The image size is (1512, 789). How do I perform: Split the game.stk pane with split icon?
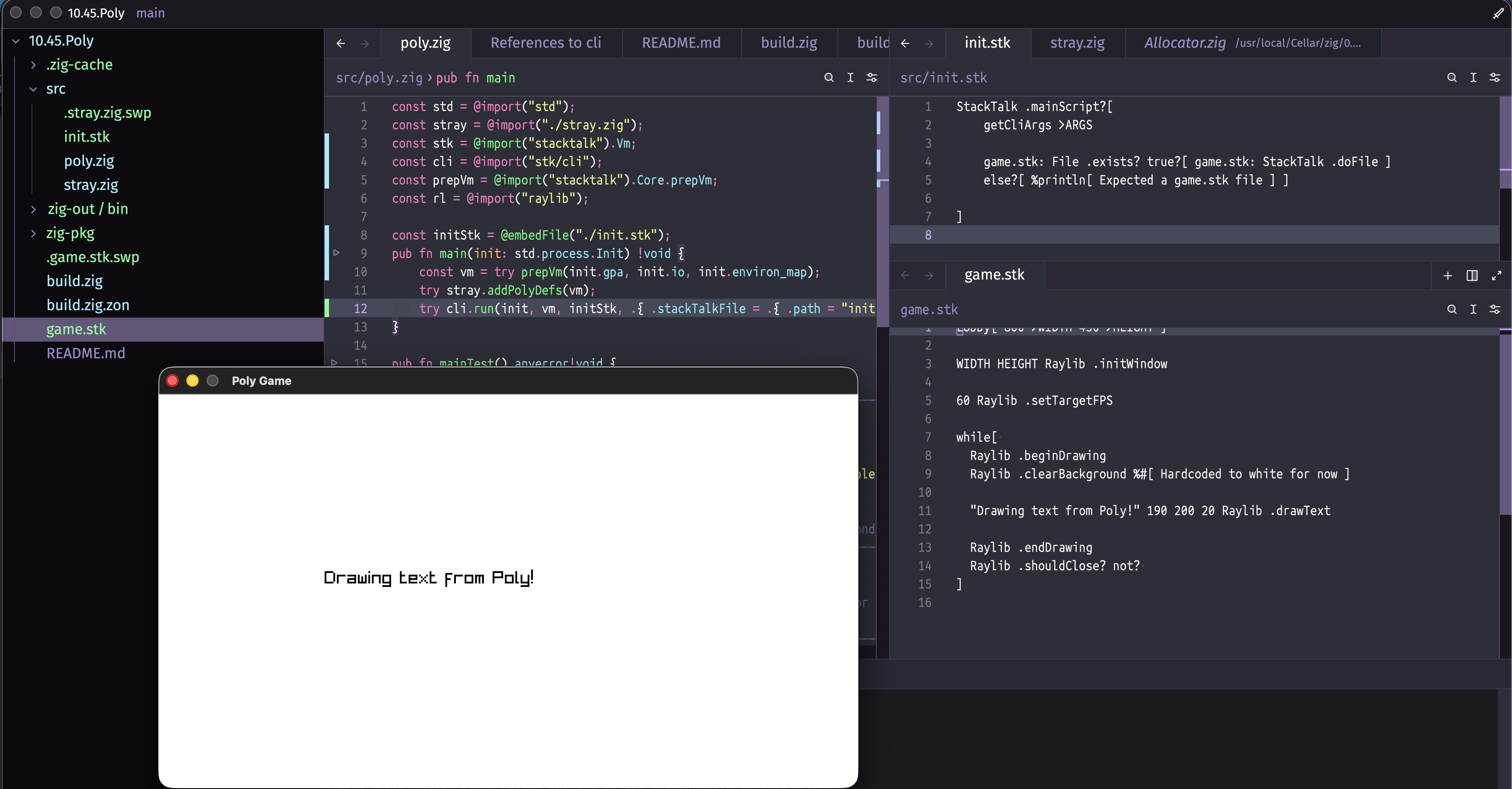click(1471, 276)
